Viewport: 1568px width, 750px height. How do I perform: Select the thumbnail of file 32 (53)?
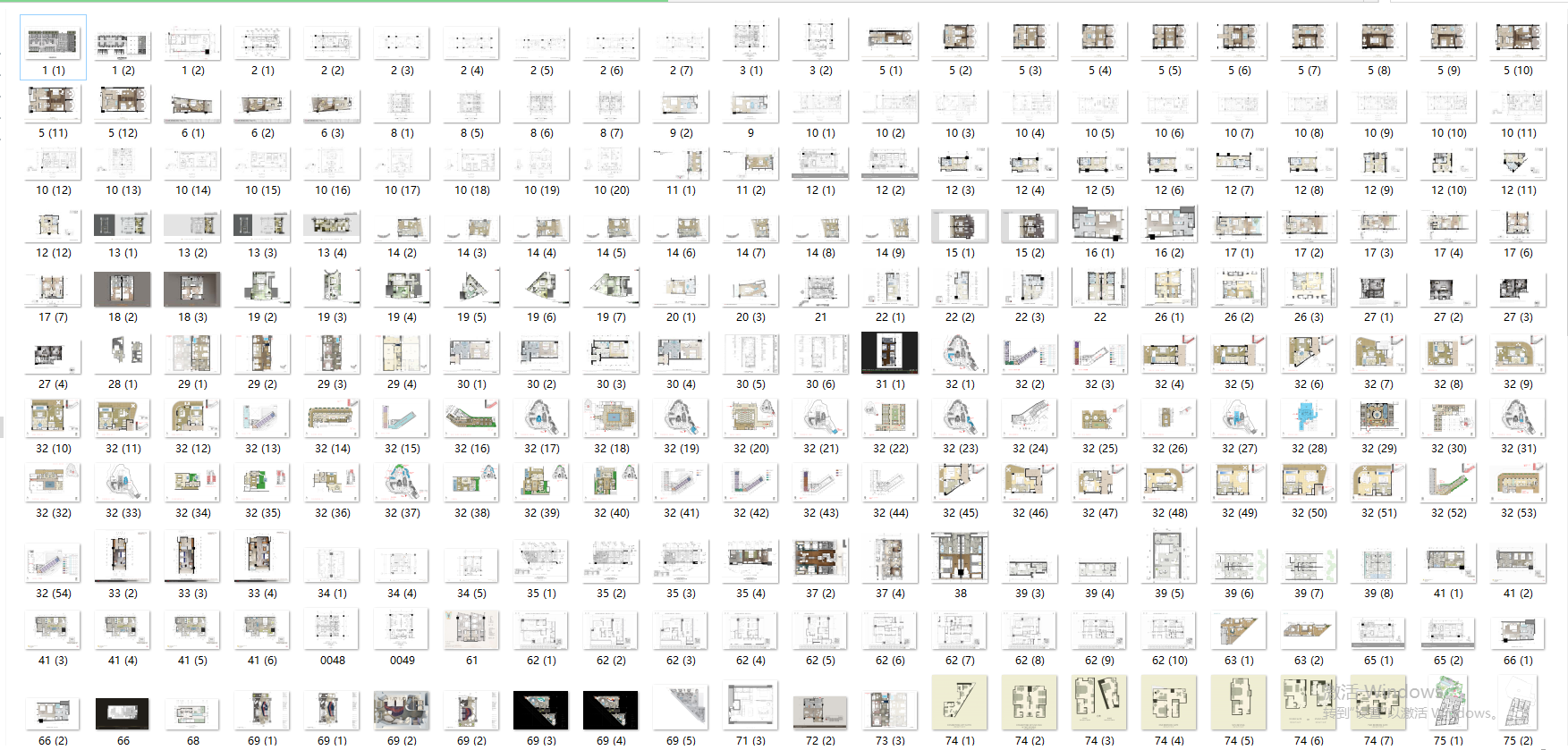coord(1518,483)
